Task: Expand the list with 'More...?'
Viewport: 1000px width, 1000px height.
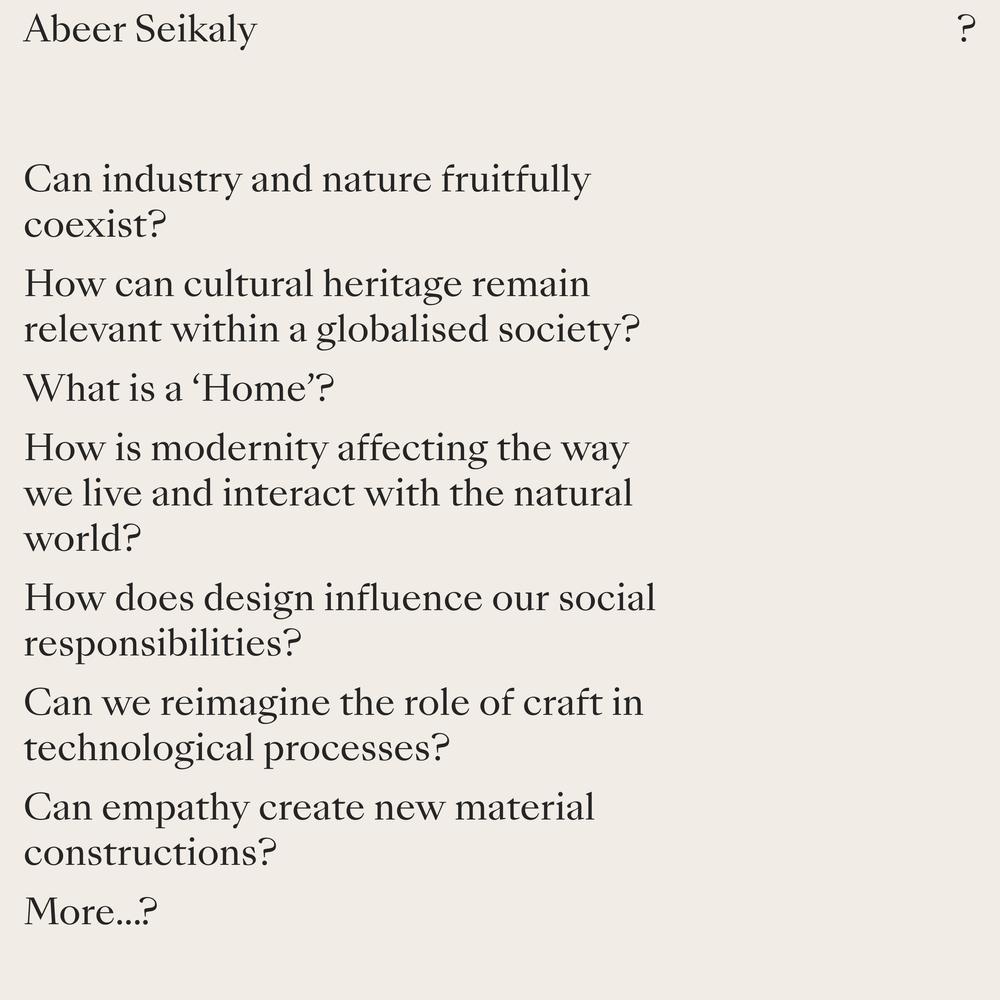Action: [x=90, y=911]
